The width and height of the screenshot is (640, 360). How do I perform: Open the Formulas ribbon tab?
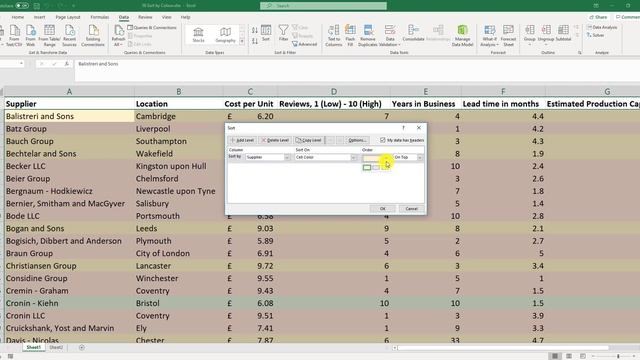[x=100, y=17]
